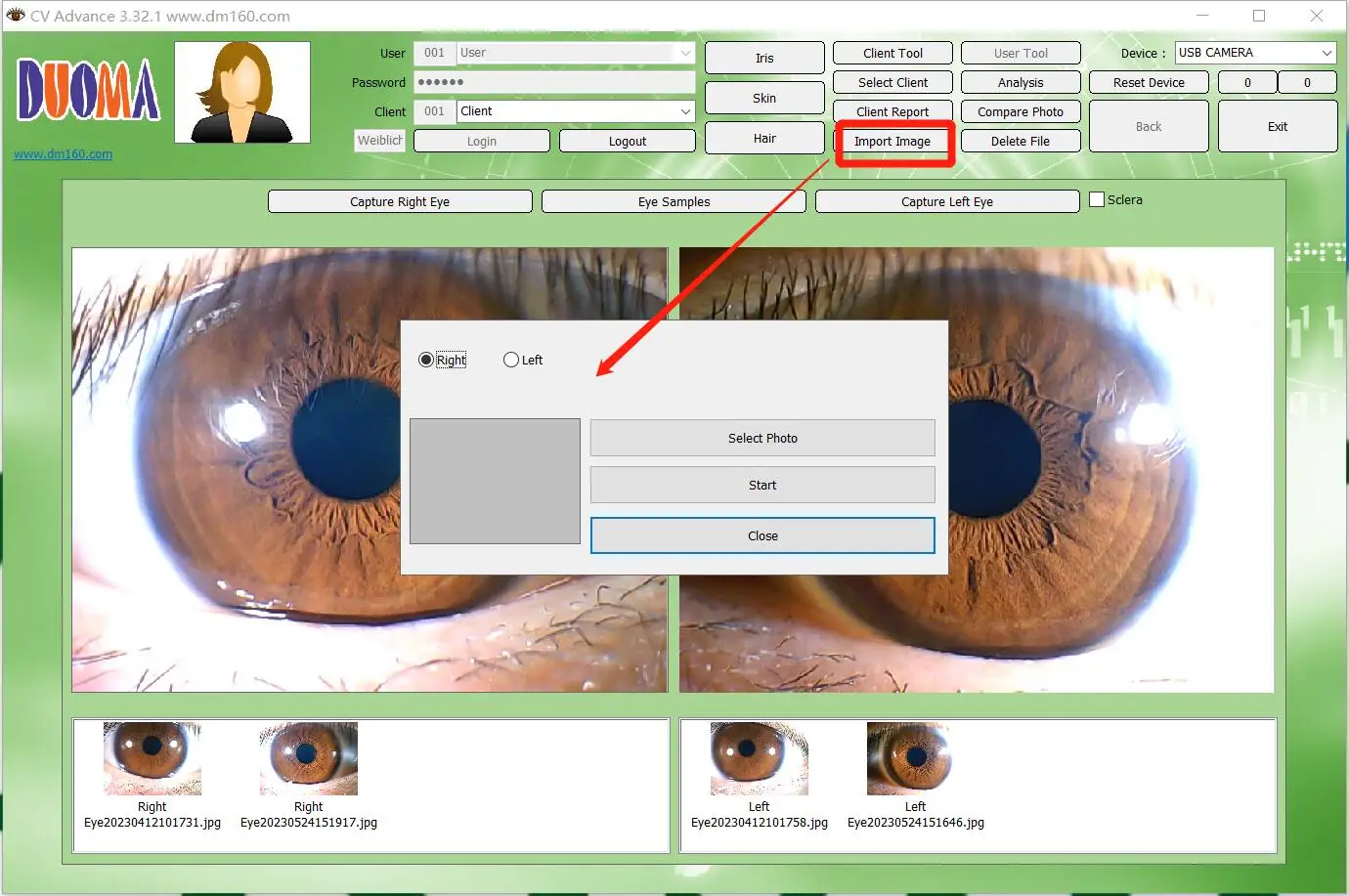The height and width of the screenshot is (896, 1349).
Task: Open the www.dm160.com link
Action: pos(63,154)
